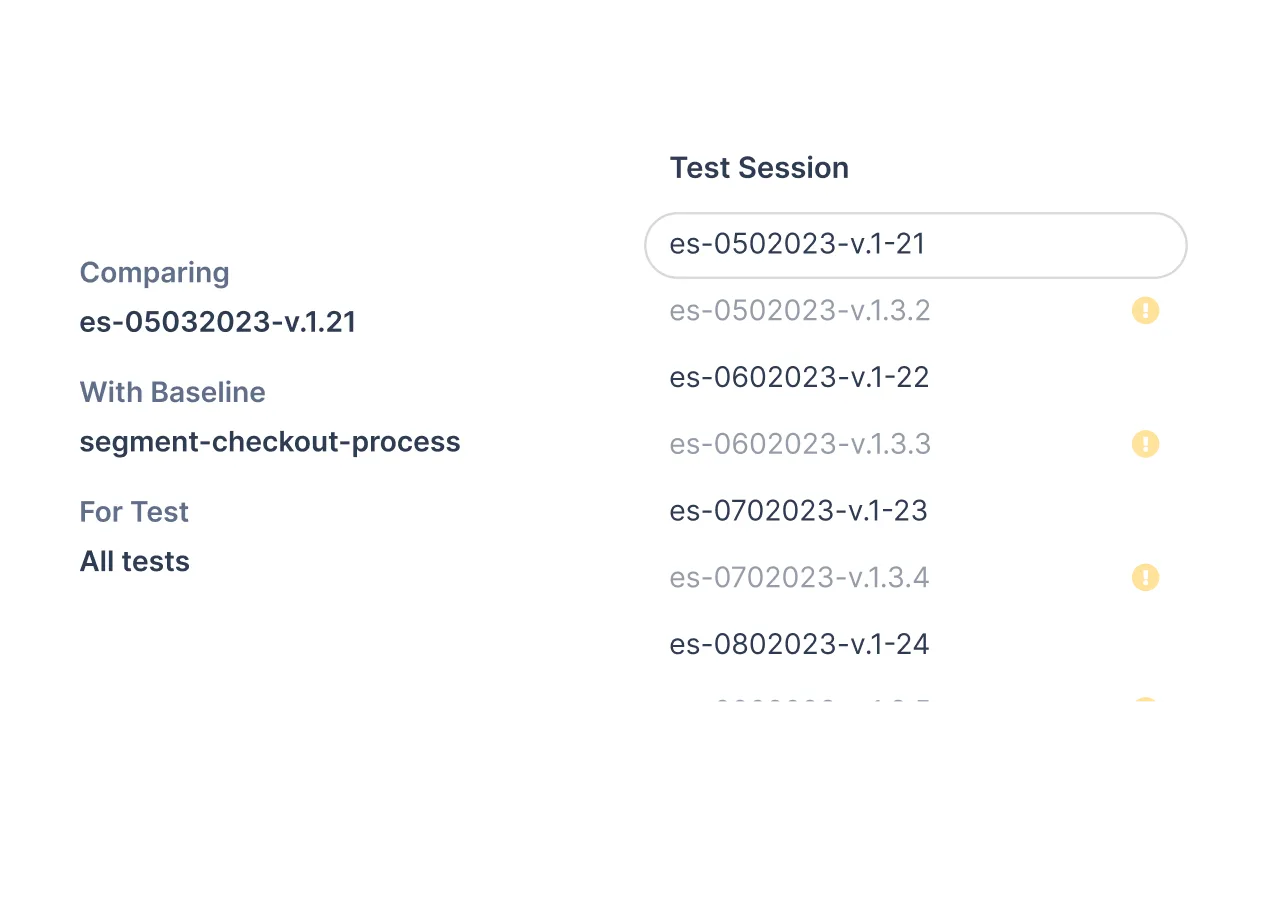Click the exclamation badge next to es-0702023-v.1.3.4
This screenshot has width=1281, height=904.
point(1145,577)
